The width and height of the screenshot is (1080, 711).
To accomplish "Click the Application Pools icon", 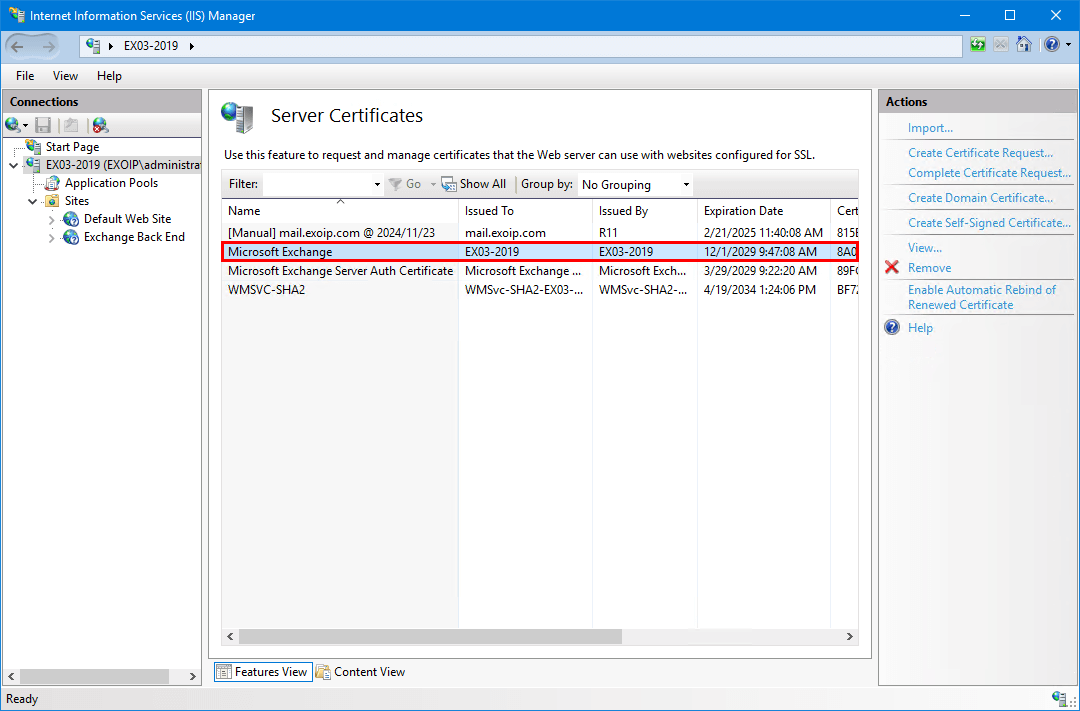I will point(52,183).
